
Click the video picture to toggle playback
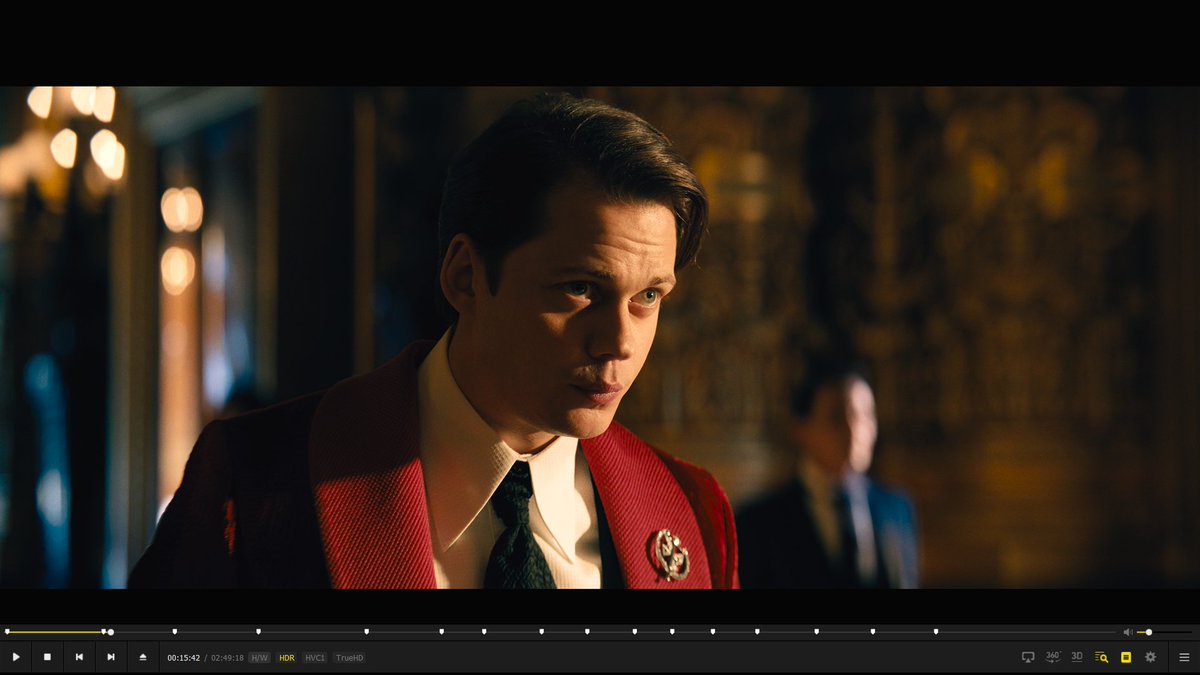pyautogui.click(x=600, y=337)
